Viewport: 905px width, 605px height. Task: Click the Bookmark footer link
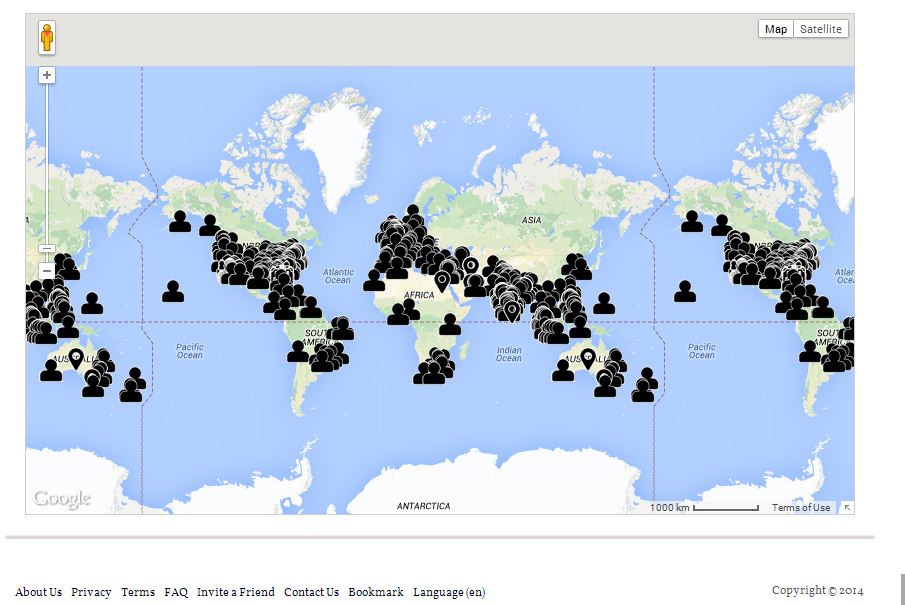376,592
